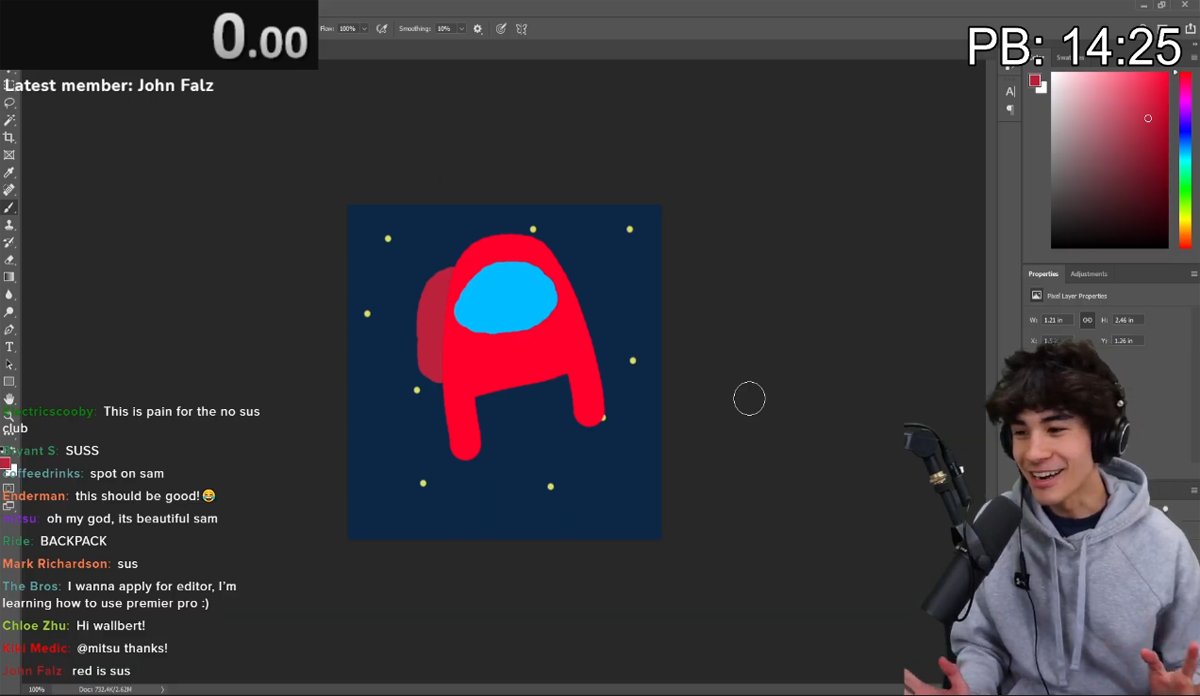Select the Magic Wand tool
1200x696 pixels.
coord(10,120)
